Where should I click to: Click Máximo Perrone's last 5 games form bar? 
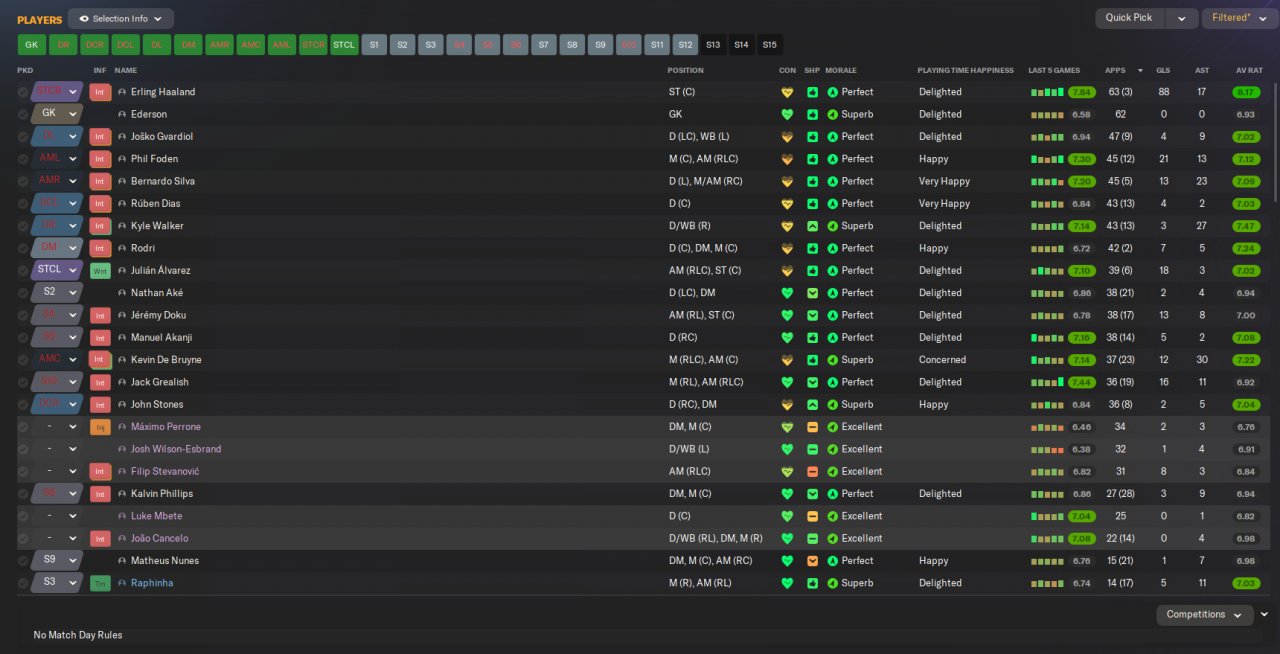[1047, 427]
